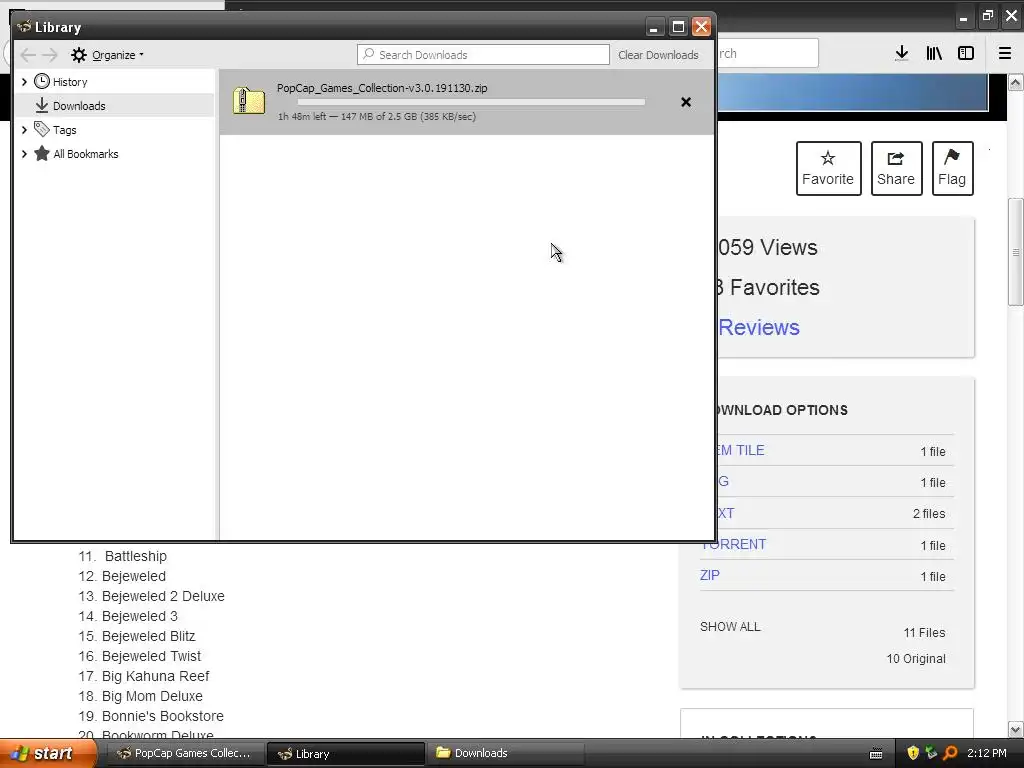This screenshot has width=1024, height=768.
Task: Toggle Firefox sidebar icon
Action: (966, 54)
